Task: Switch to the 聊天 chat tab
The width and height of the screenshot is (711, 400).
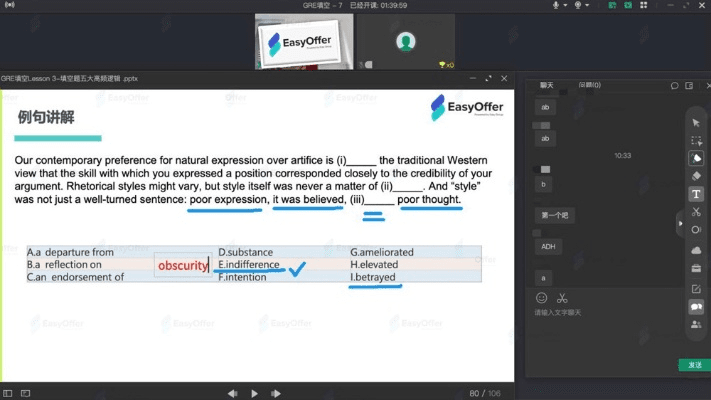Action: point(546,86)
